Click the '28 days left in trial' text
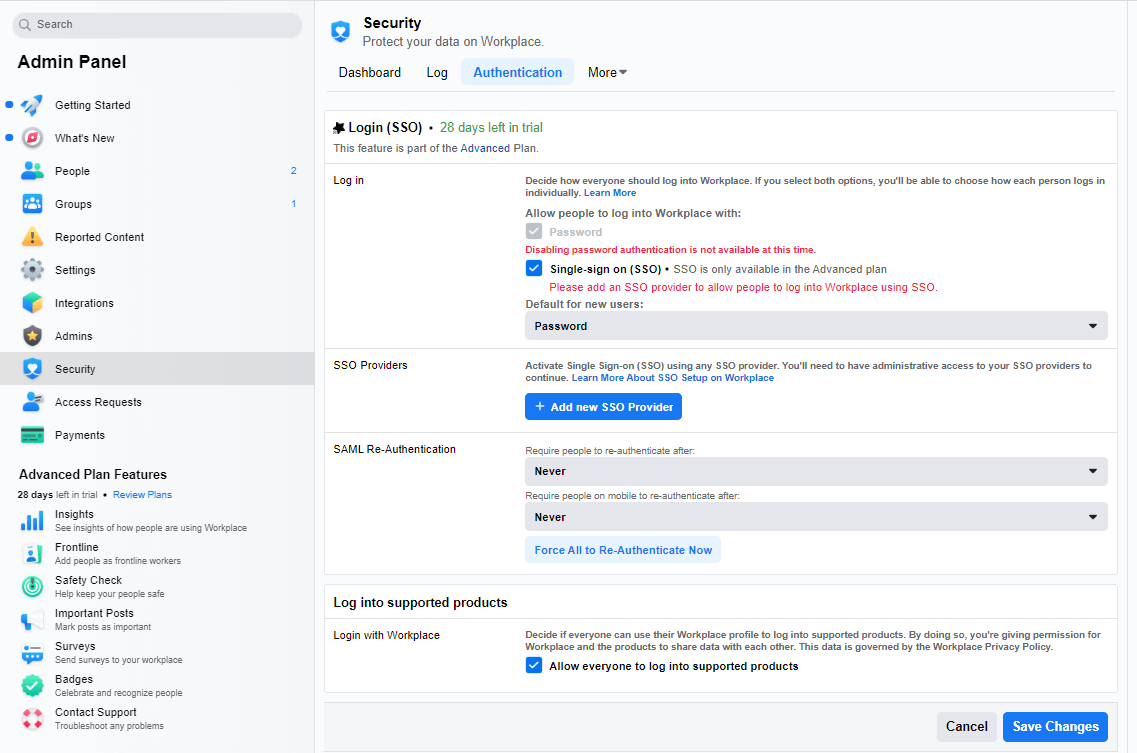This screenshot has height=753, width=1137. (491, 128)
